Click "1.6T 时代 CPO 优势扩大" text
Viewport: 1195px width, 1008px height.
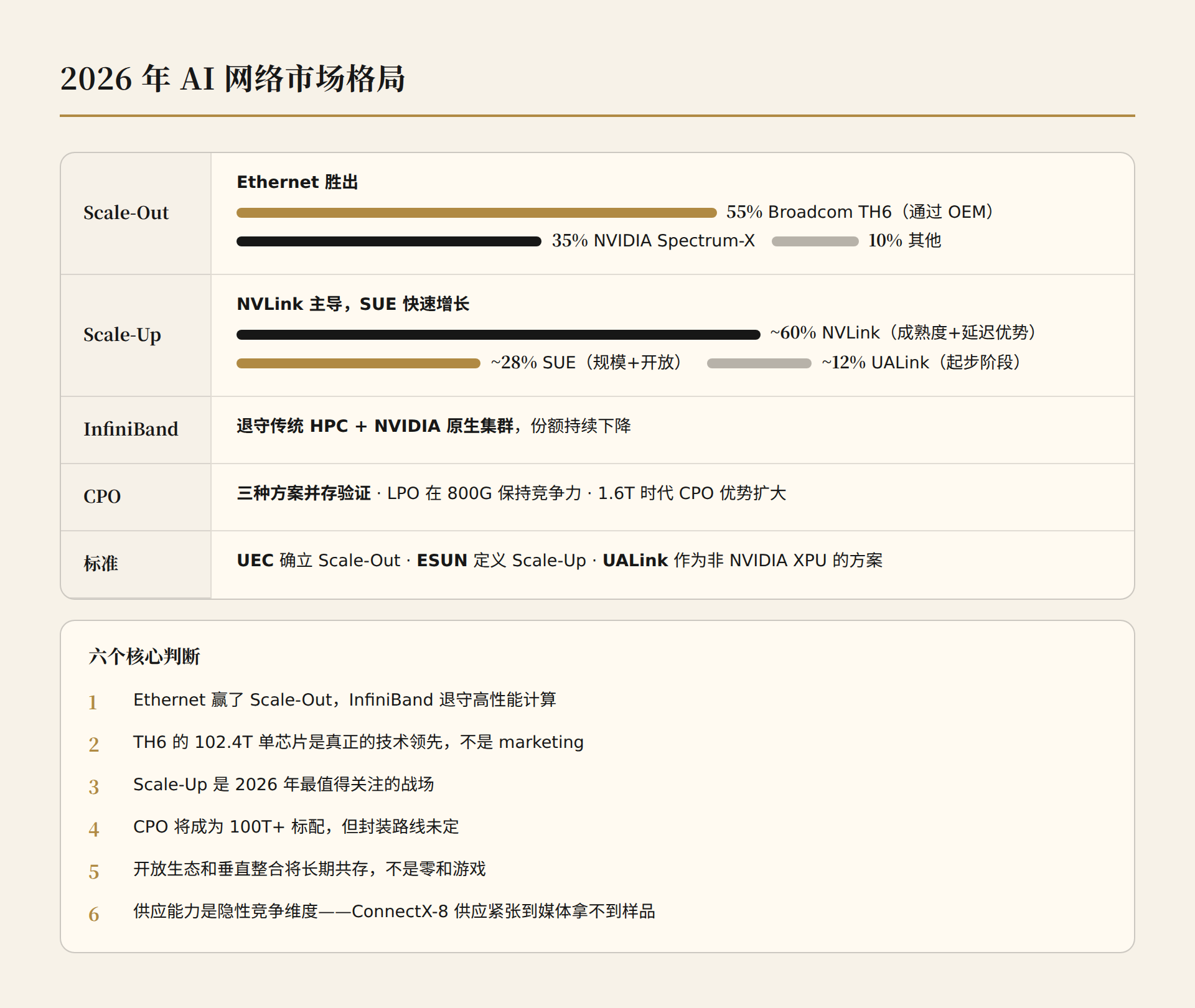[692, 493]
